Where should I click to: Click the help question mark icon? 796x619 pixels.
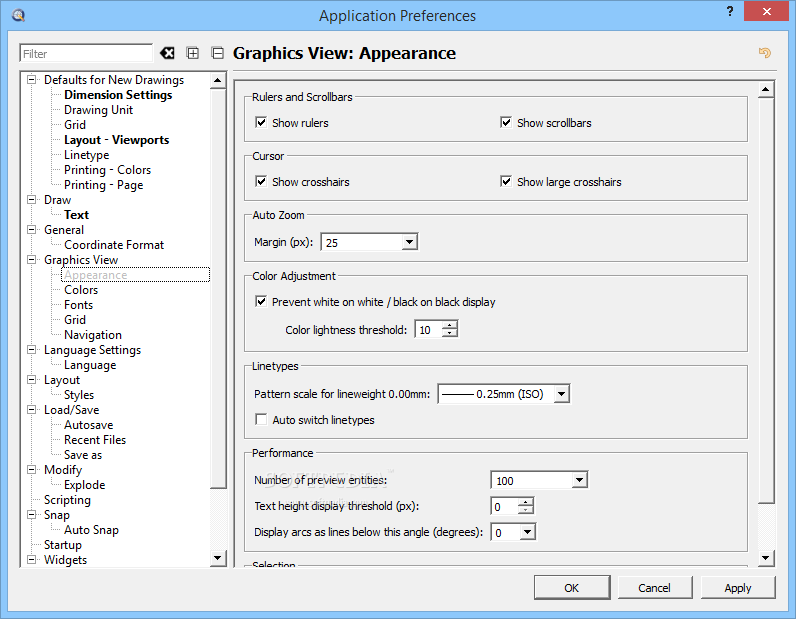pyautogui.click(x=729, y=11)
